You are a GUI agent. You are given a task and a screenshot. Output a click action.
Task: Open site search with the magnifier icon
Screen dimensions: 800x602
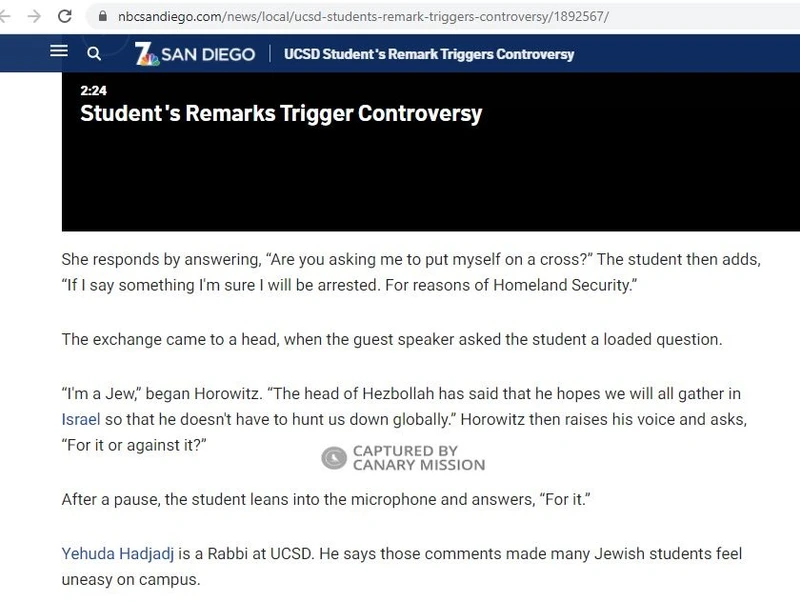pos(94,53)
